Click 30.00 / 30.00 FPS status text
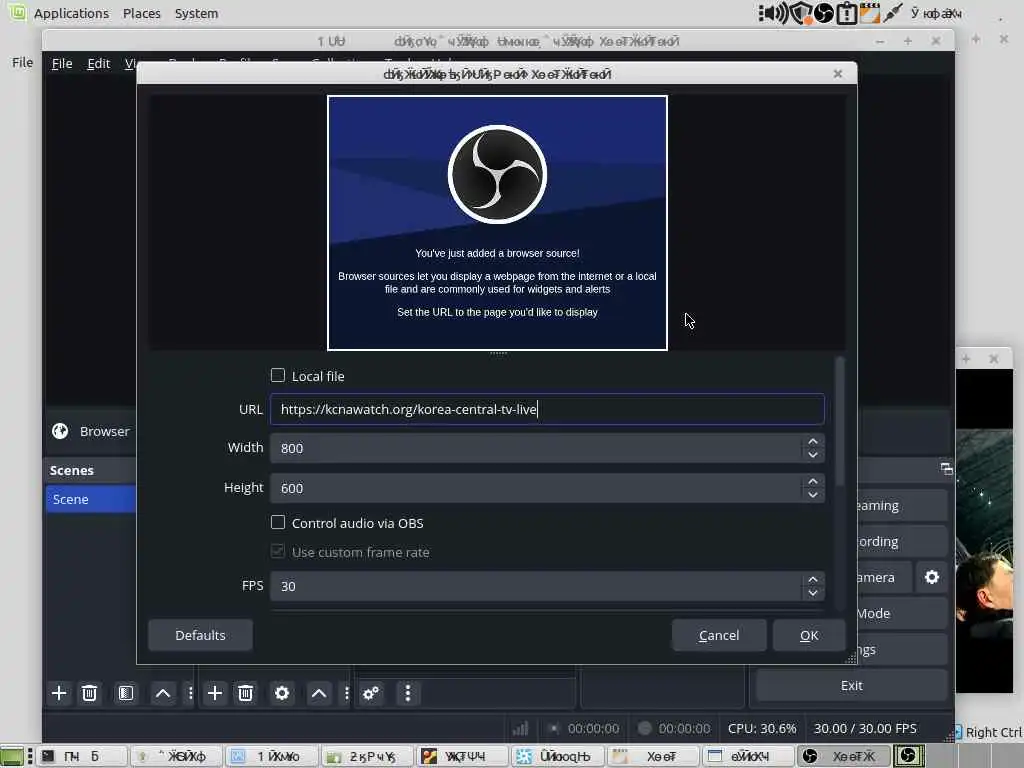Image resolution: width=1024 pixels, height=768 pixels. (865, 728)
